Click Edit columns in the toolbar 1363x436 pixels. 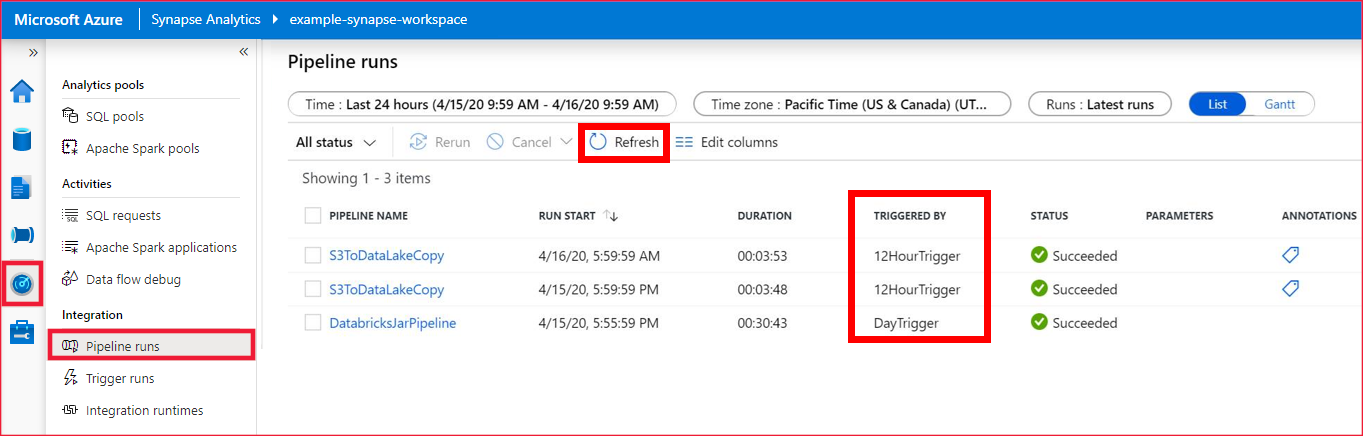pyautogui.click(x=727, y=142)
